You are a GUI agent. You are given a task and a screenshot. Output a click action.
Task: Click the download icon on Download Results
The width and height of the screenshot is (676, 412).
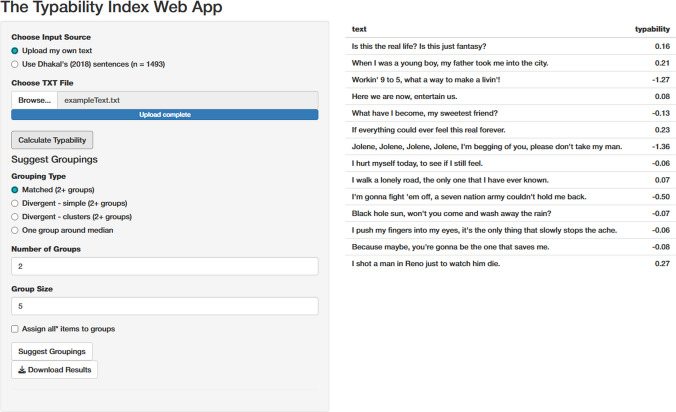tap(22, 370)
